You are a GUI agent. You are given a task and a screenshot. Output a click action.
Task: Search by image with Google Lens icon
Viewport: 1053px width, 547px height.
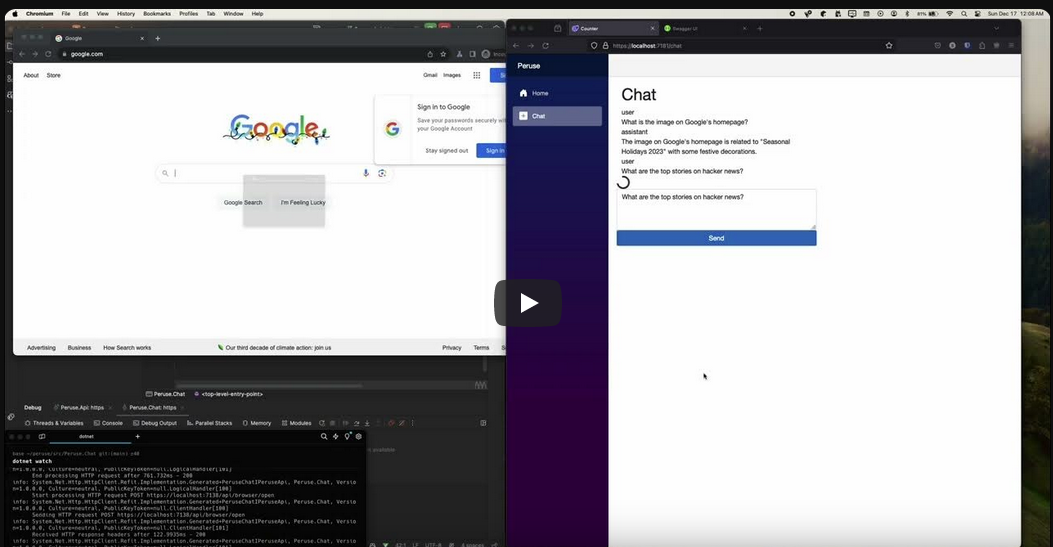point(382,173)
